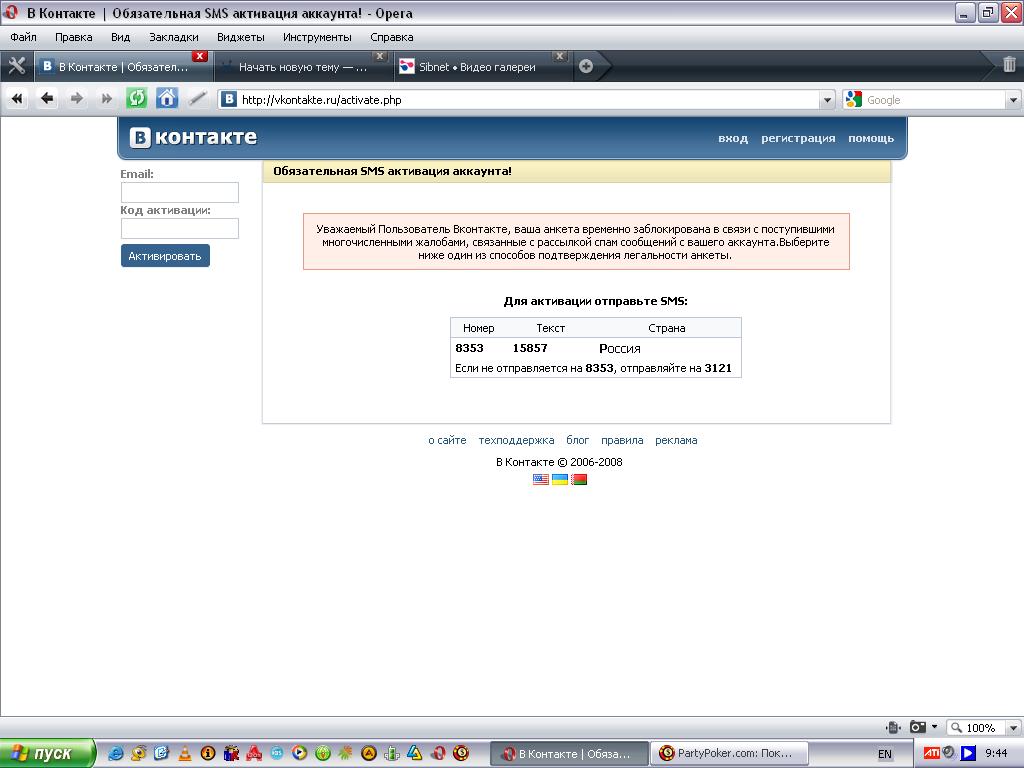
Task: Click the Opera panels wrench icon
Action: [x=16, y=66]
